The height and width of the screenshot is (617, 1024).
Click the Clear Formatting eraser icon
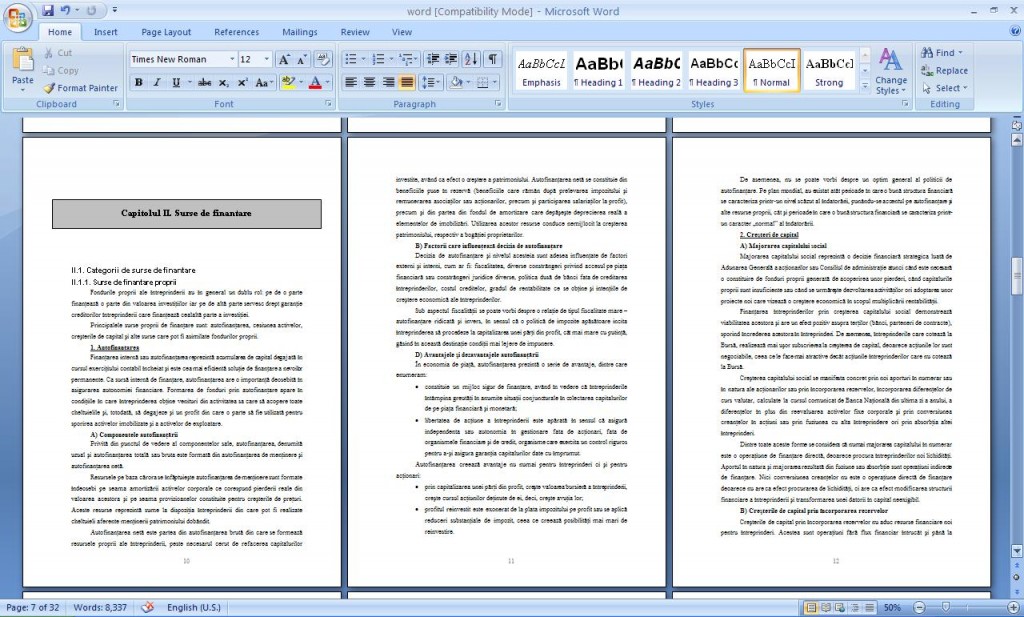point(322,60)
